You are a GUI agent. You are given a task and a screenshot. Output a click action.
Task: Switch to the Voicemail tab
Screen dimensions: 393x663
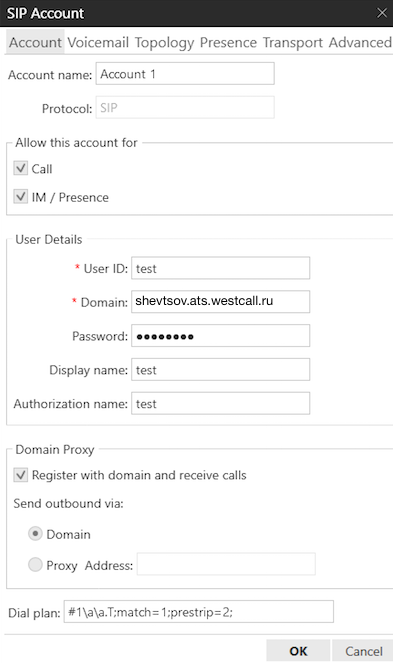98,42
